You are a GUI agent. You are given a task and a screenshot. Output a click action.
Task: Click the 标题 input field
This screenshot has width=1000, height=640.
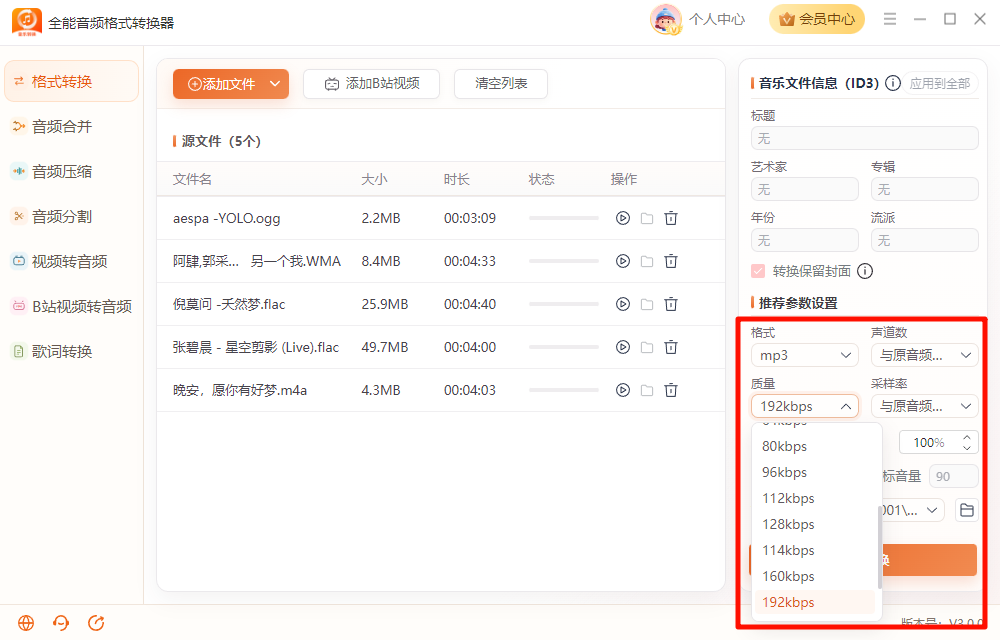click(x=865, y=138)
